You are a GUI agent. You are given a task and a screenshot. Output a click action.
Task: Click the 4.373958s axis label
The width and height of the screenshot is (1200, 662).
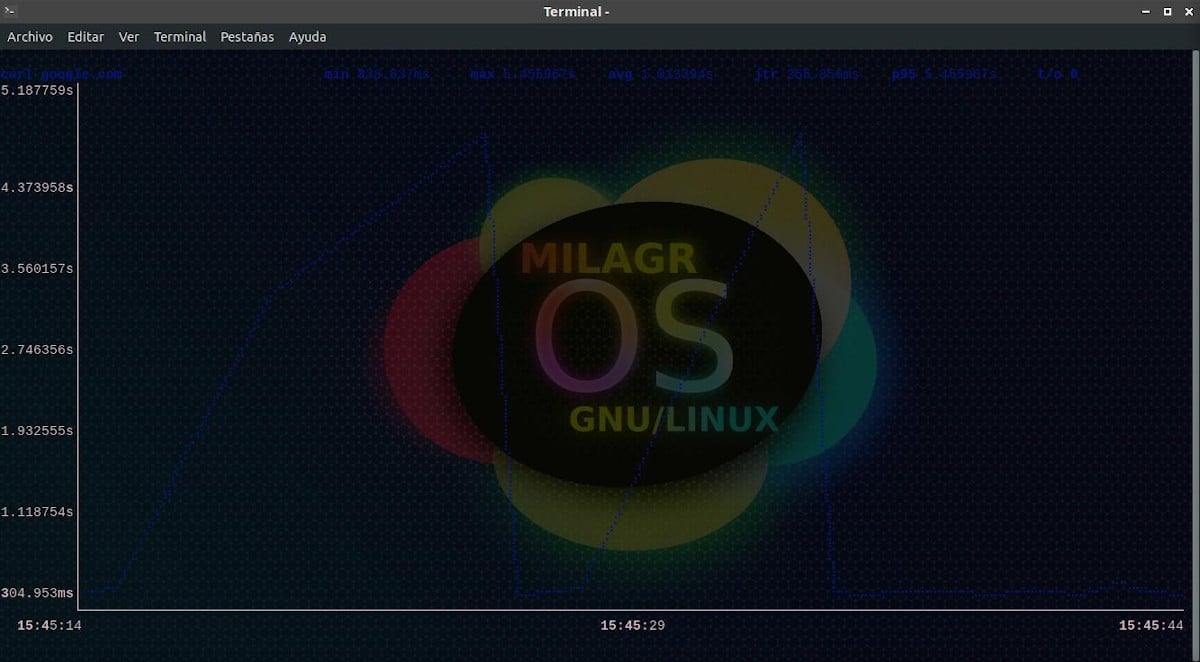38,187
